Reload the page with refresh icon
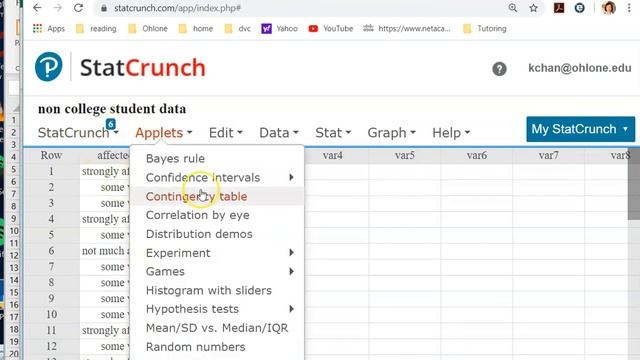This screenshot has width=640, height=360. (x=78, y=8)
